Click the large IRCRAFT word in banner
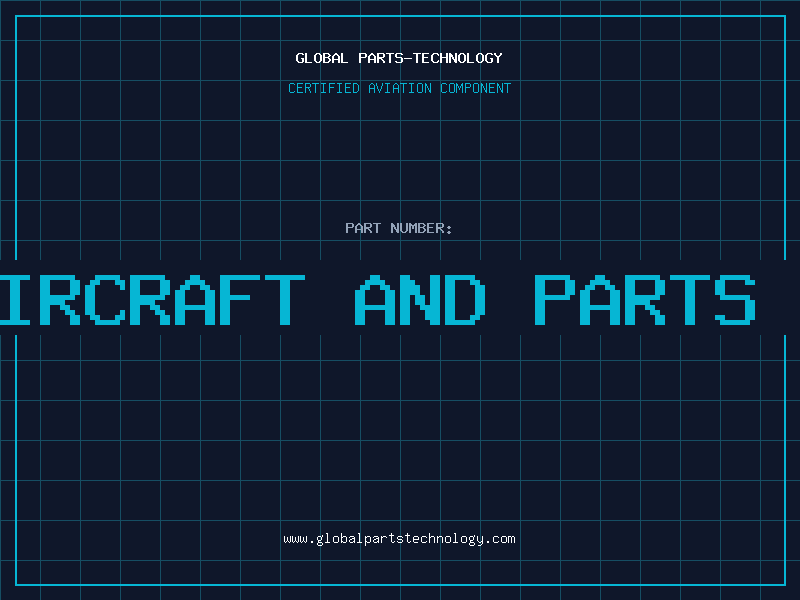The width and height of the screenshot is (800, 600). pos(152,299)
